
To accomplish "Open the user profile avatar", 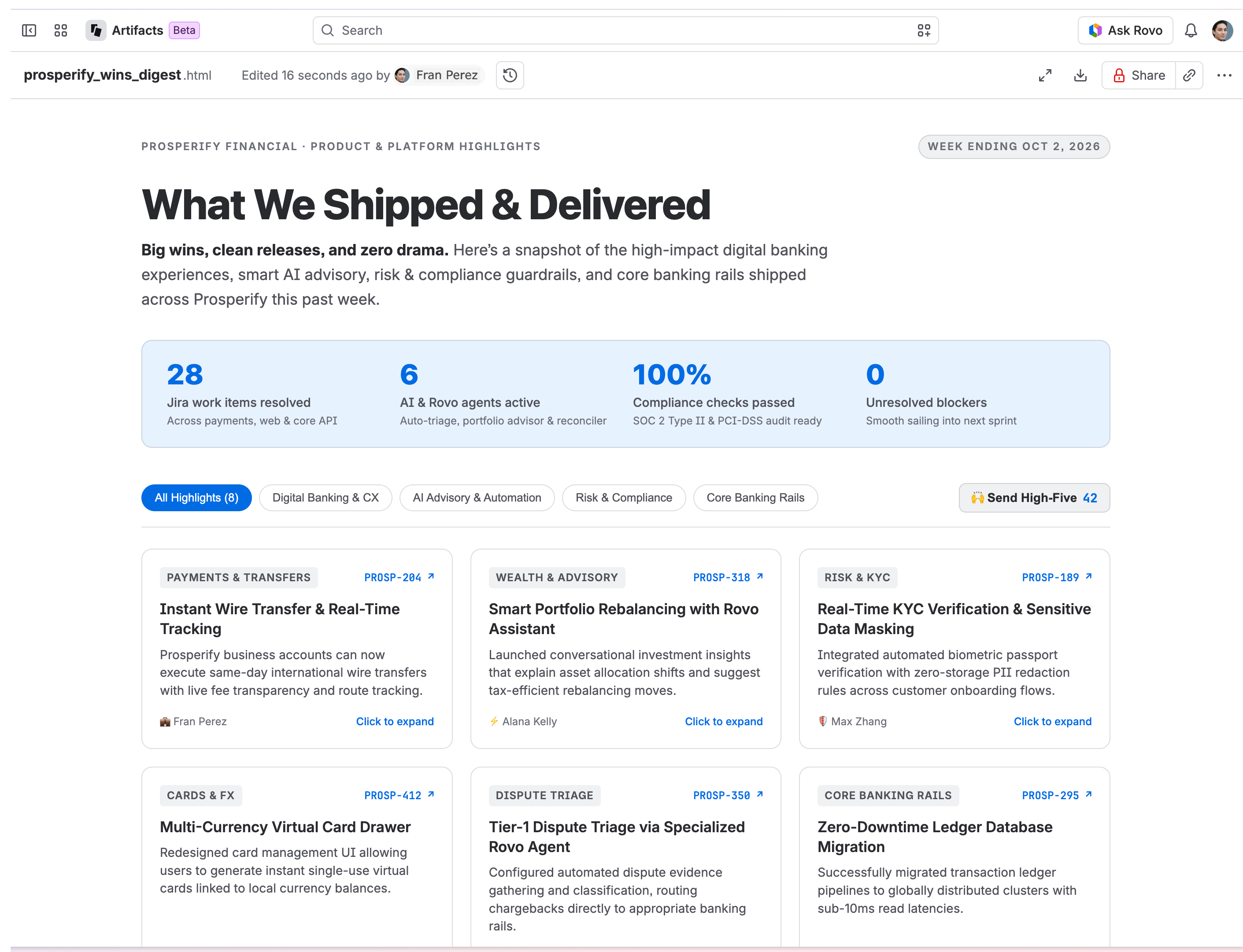I will (1222, 30).
